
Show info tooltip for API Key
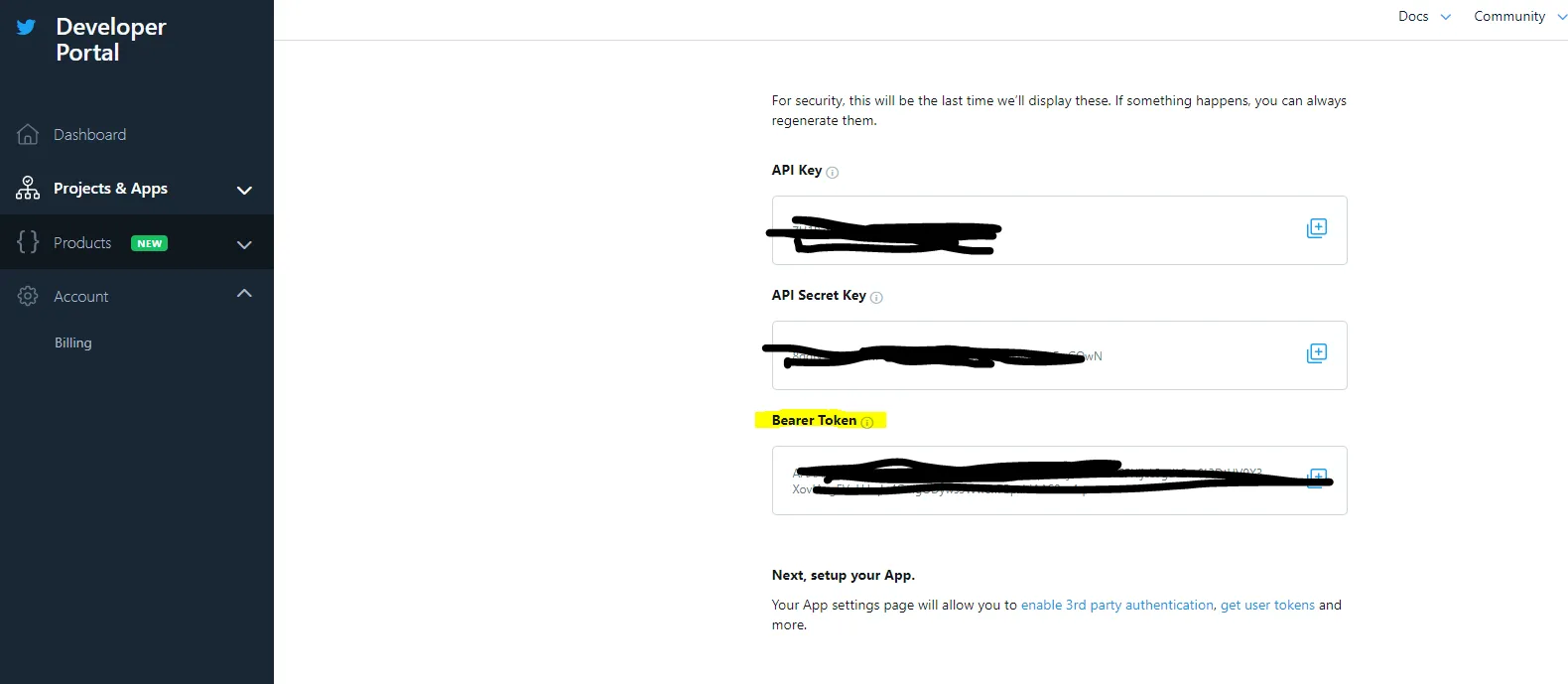(x=833, y=173)
